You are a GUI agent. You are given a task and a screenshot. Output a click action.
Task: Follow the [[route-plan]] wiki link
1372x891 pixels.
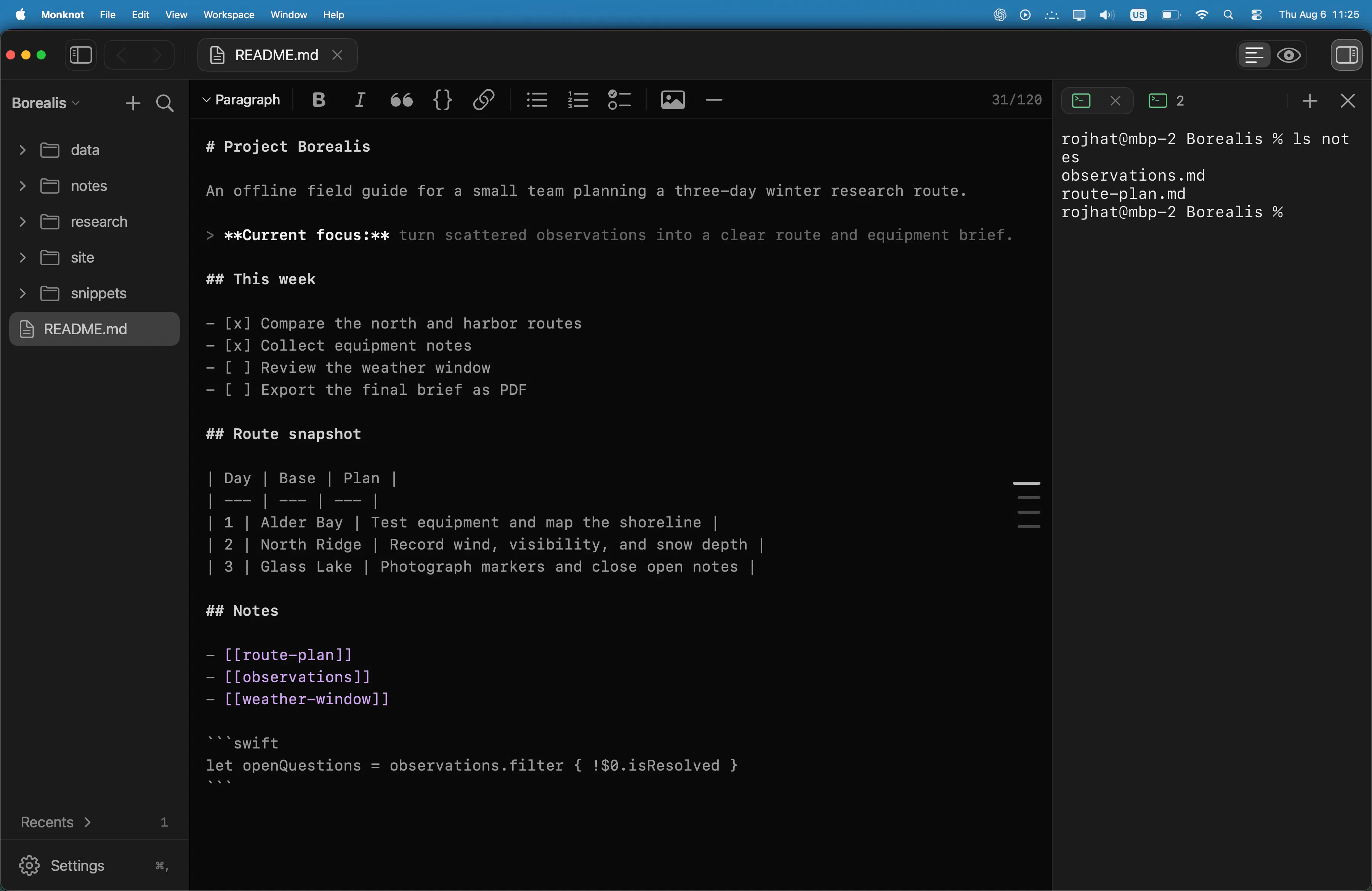click(x=288, y=655)
